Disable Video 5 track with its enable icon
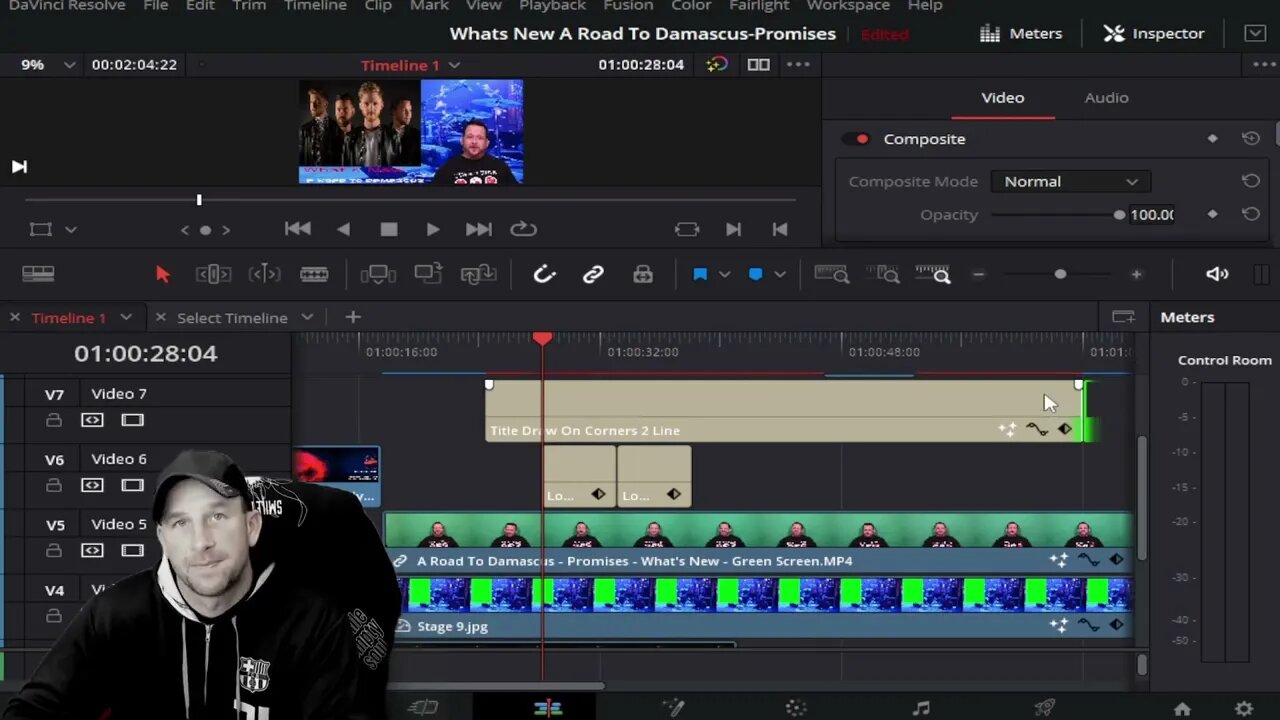This screenshot has width=1280, height=720. click(x=133, y=550)
